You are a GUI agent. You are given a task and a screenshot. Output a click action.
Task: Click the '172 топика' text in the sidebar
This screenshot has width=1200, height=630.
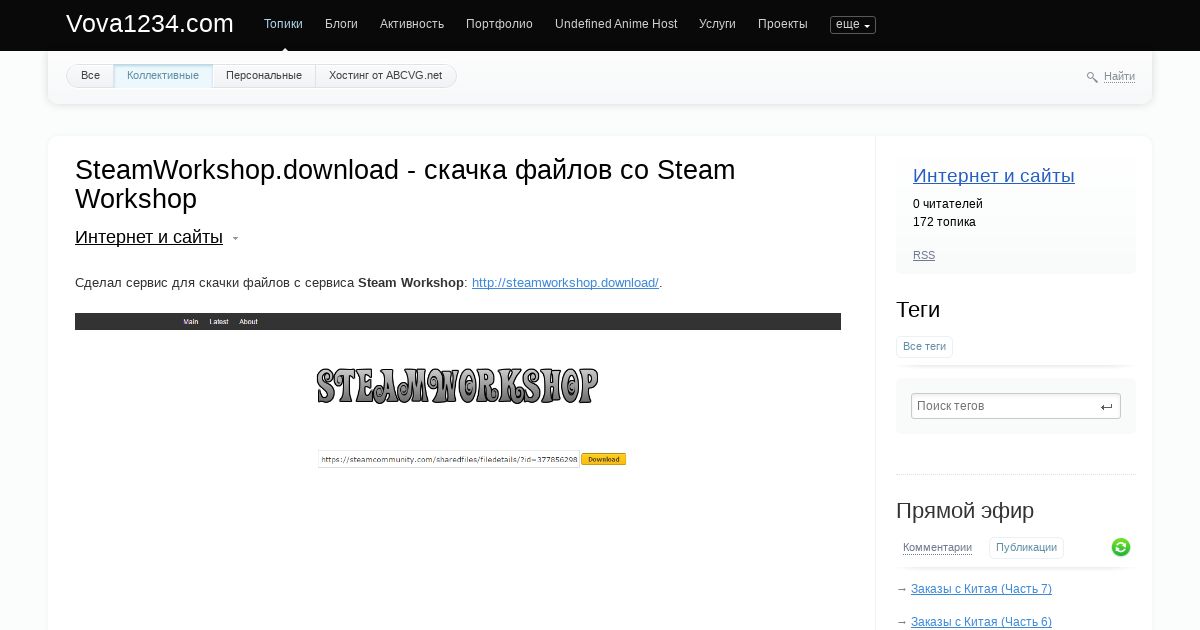(x=944, y=222)
